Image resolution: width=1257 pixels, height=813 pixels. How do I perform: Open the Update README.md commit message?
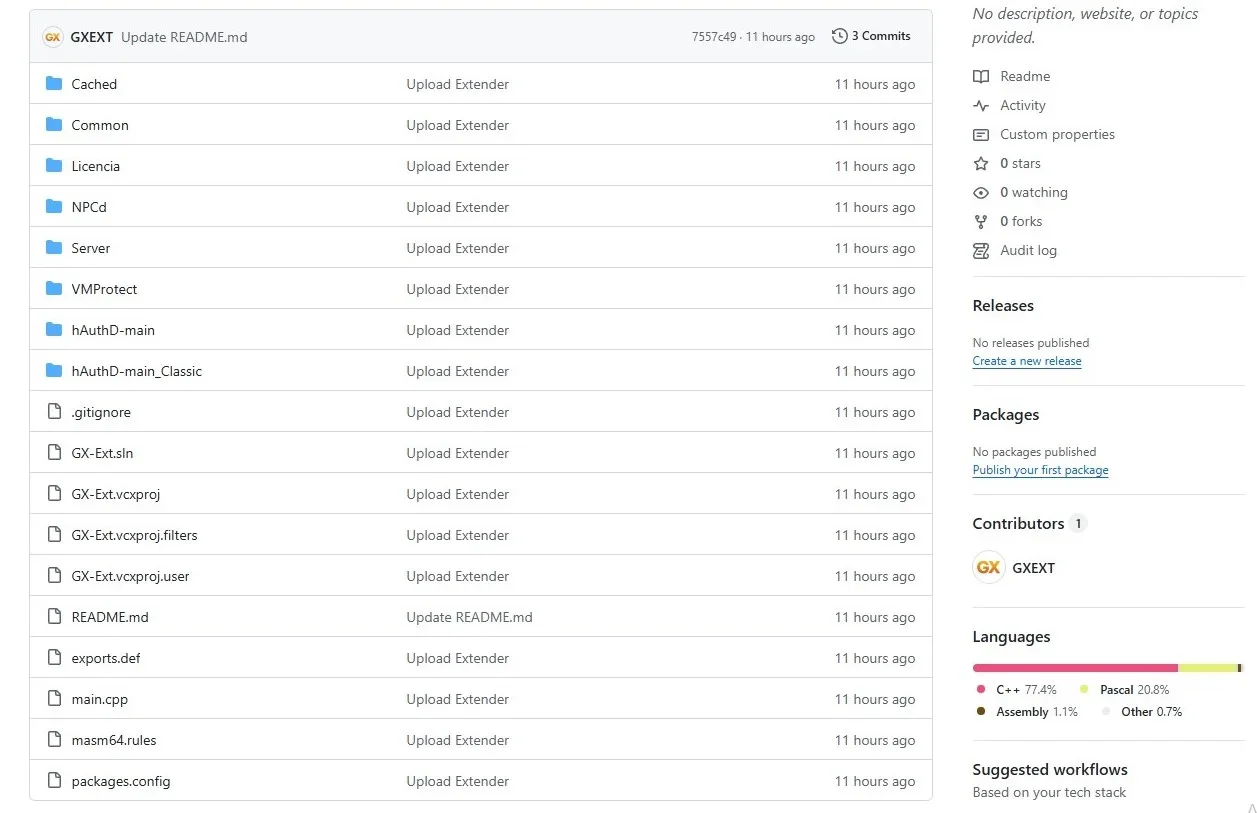[184, 37]
